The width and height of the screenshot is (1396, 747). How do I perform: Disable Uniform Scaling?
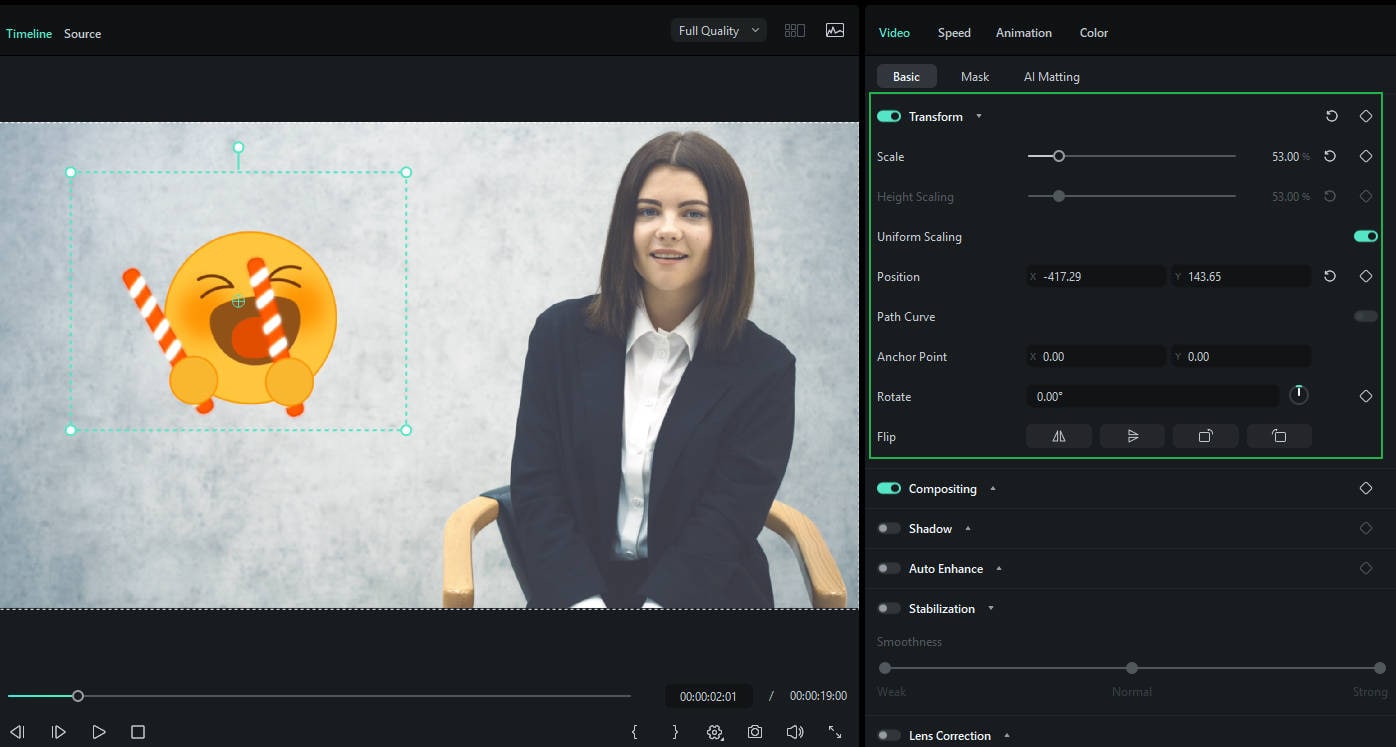pos(1364,236)
